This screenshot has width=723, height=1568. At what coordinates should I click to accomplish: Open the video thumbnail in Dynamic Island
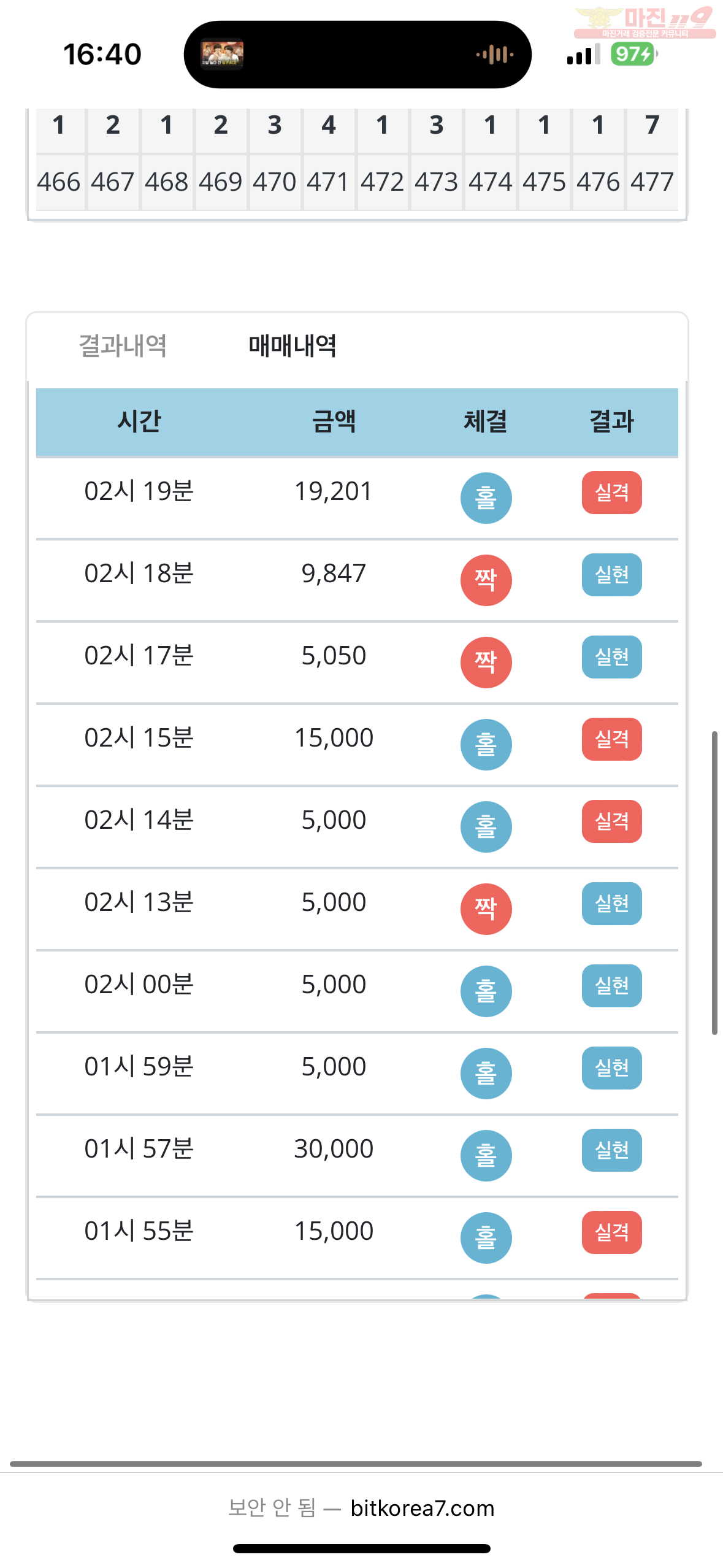[222, 55]
